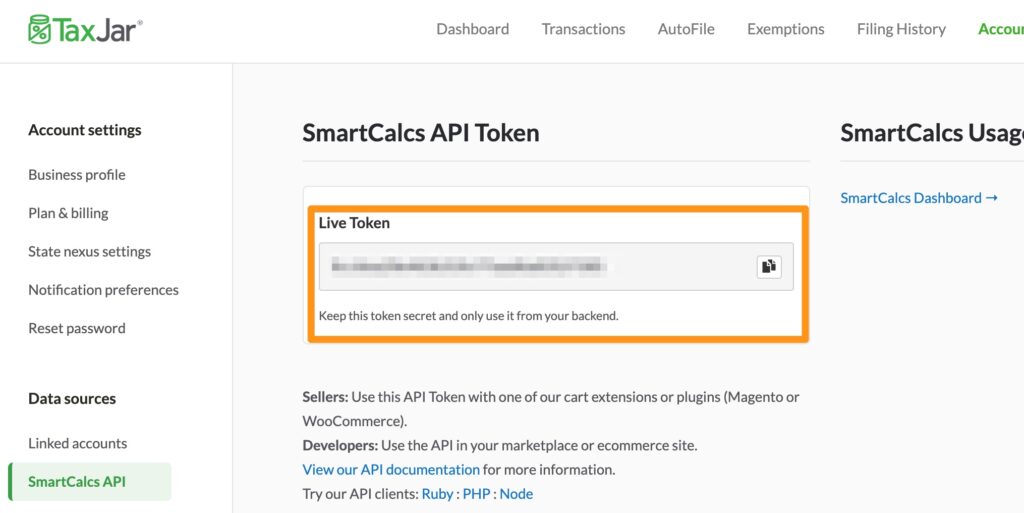Click View our API documentation link
The width and height of the screenshot is (1024, 513).
coord(391,469)
